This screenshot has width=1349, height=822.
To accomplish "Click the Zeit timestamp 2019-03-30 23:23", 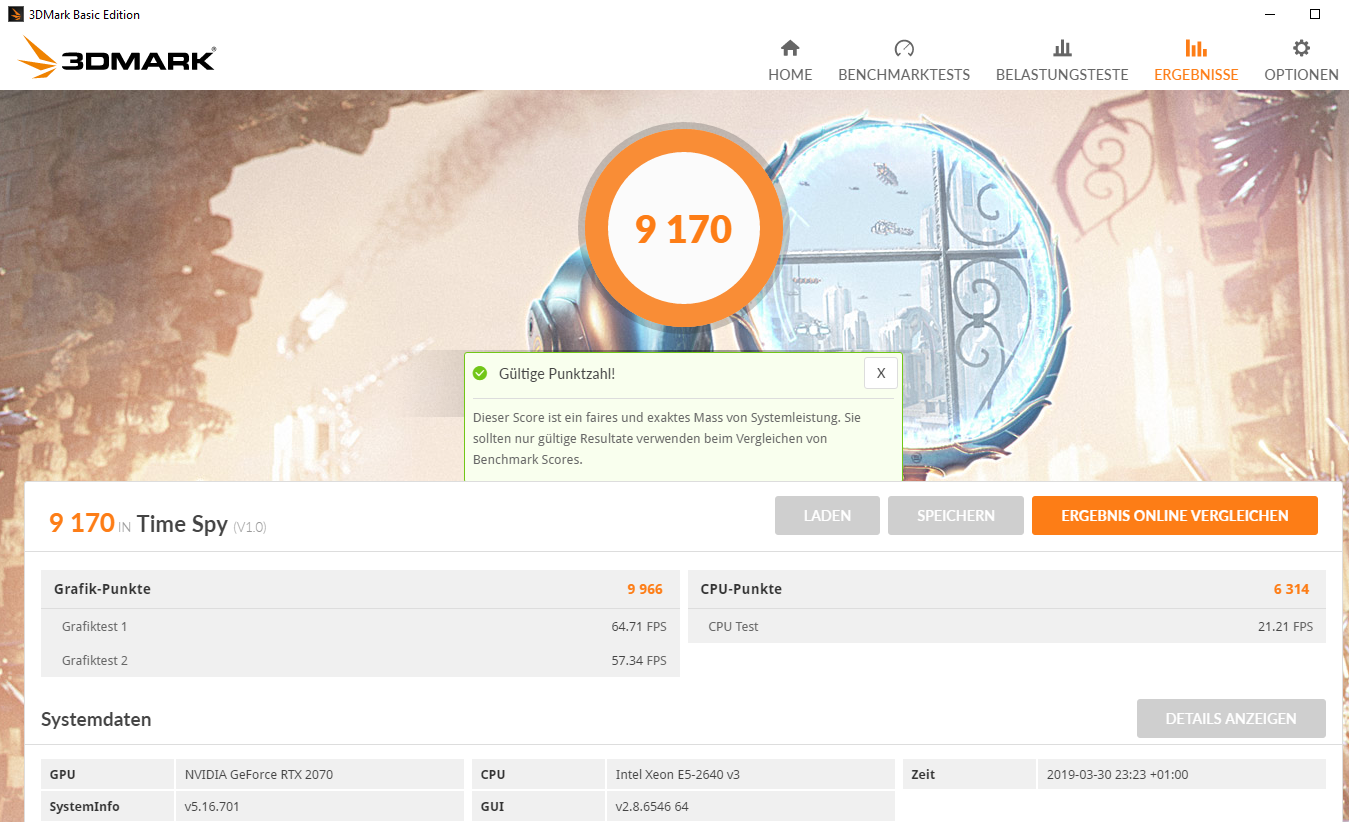I will [x=1117, y=774].
